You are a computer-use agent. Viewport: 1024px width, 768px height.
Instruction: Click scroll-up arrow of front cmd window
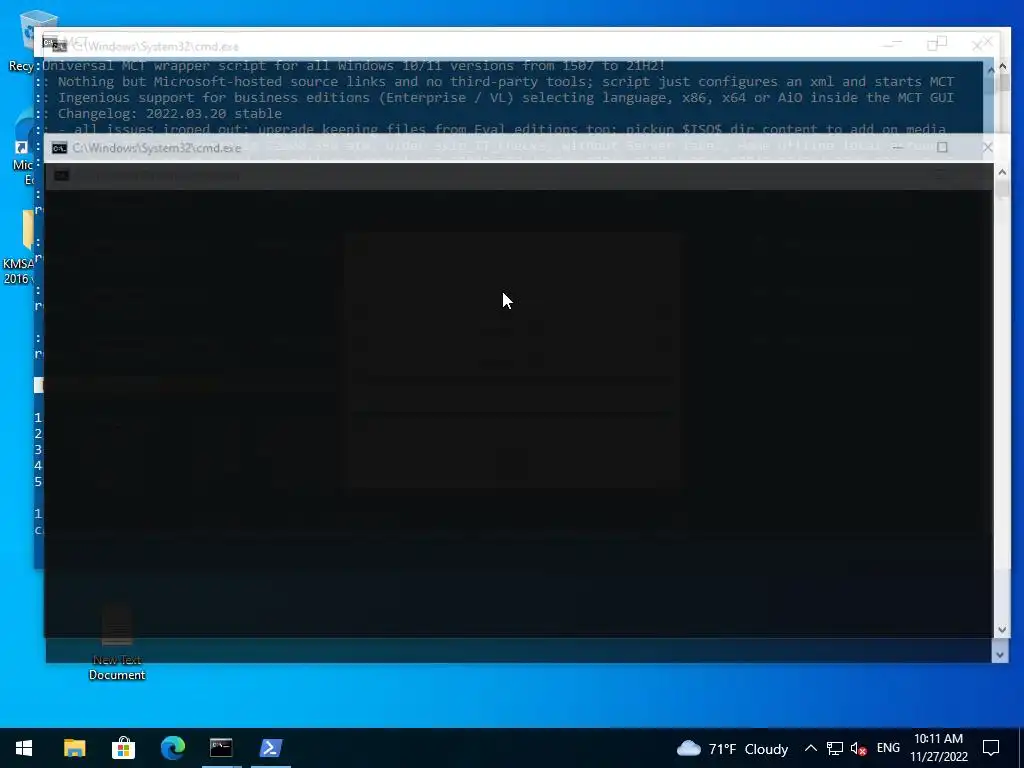point(1002,172)
